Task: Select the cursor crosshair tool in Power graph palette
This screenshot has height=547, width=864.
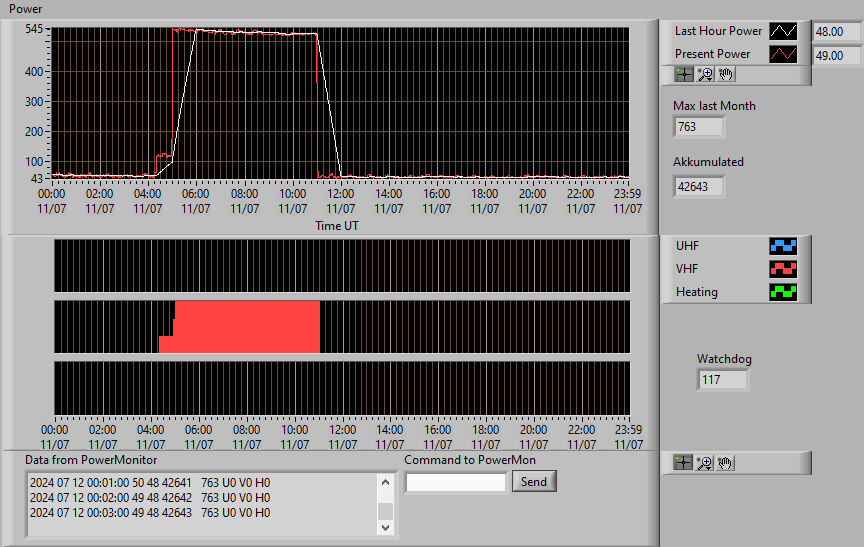Action: [684, 74]
